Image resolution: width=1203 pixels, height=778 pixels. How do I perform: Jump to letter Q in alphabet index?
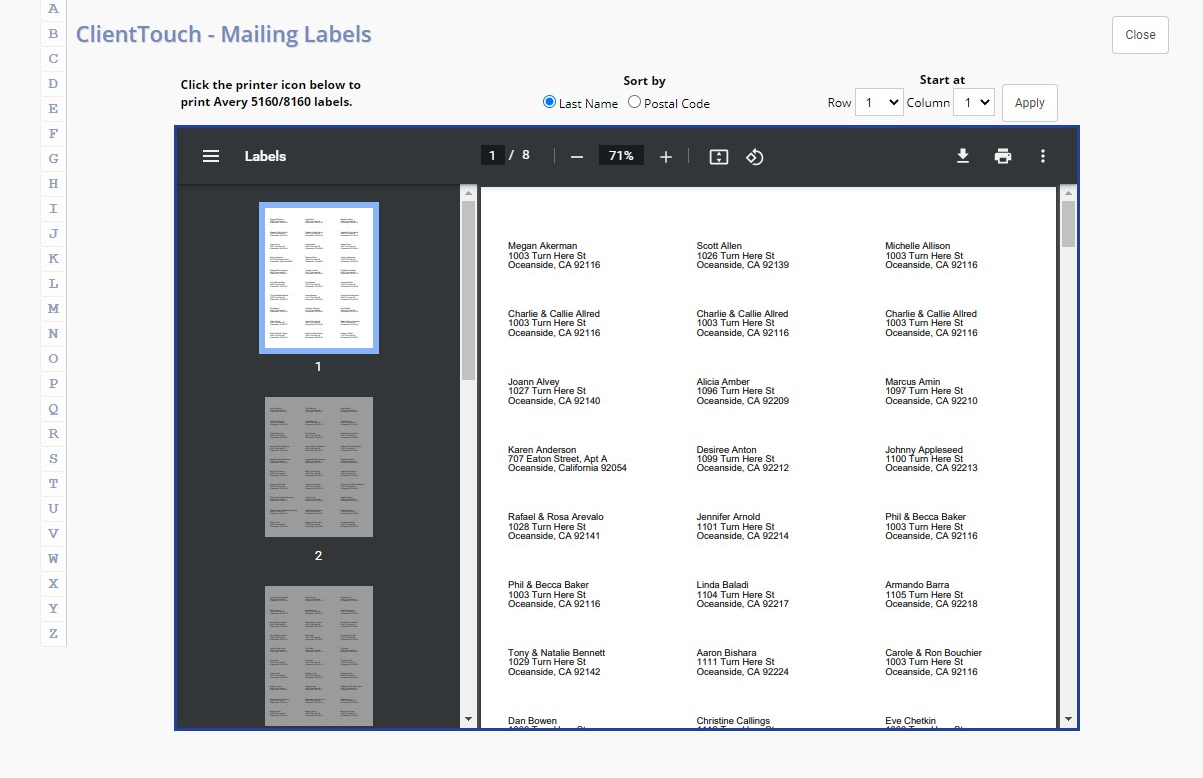click(x=53, y=409)
